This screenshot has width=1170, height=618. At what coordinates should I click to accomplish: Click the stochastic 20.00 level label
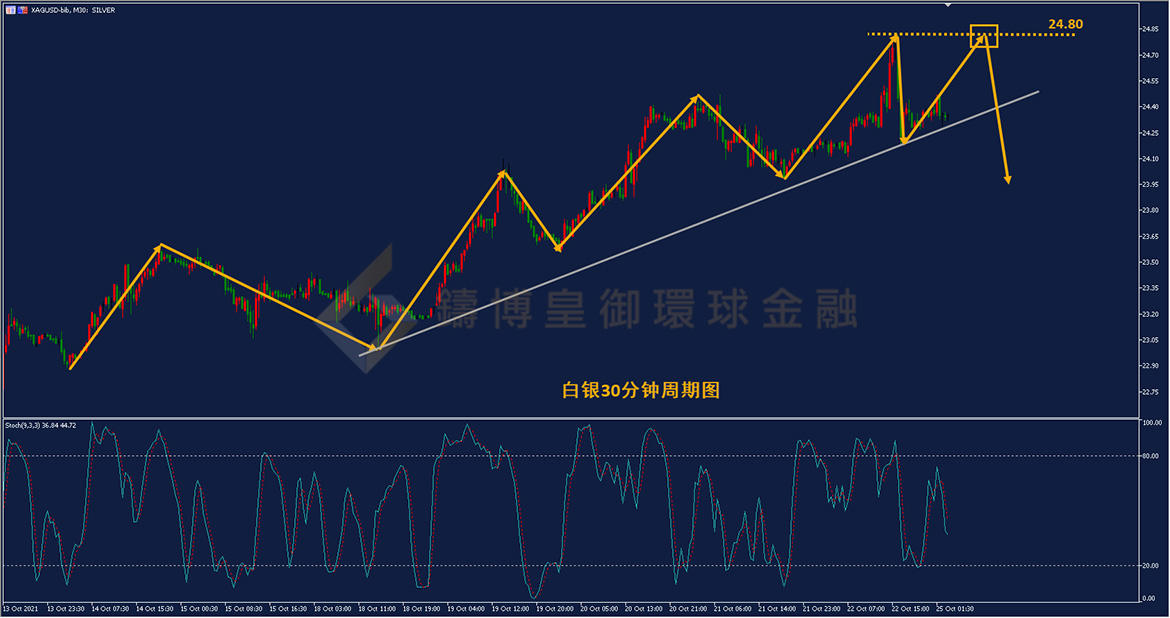1150,565
